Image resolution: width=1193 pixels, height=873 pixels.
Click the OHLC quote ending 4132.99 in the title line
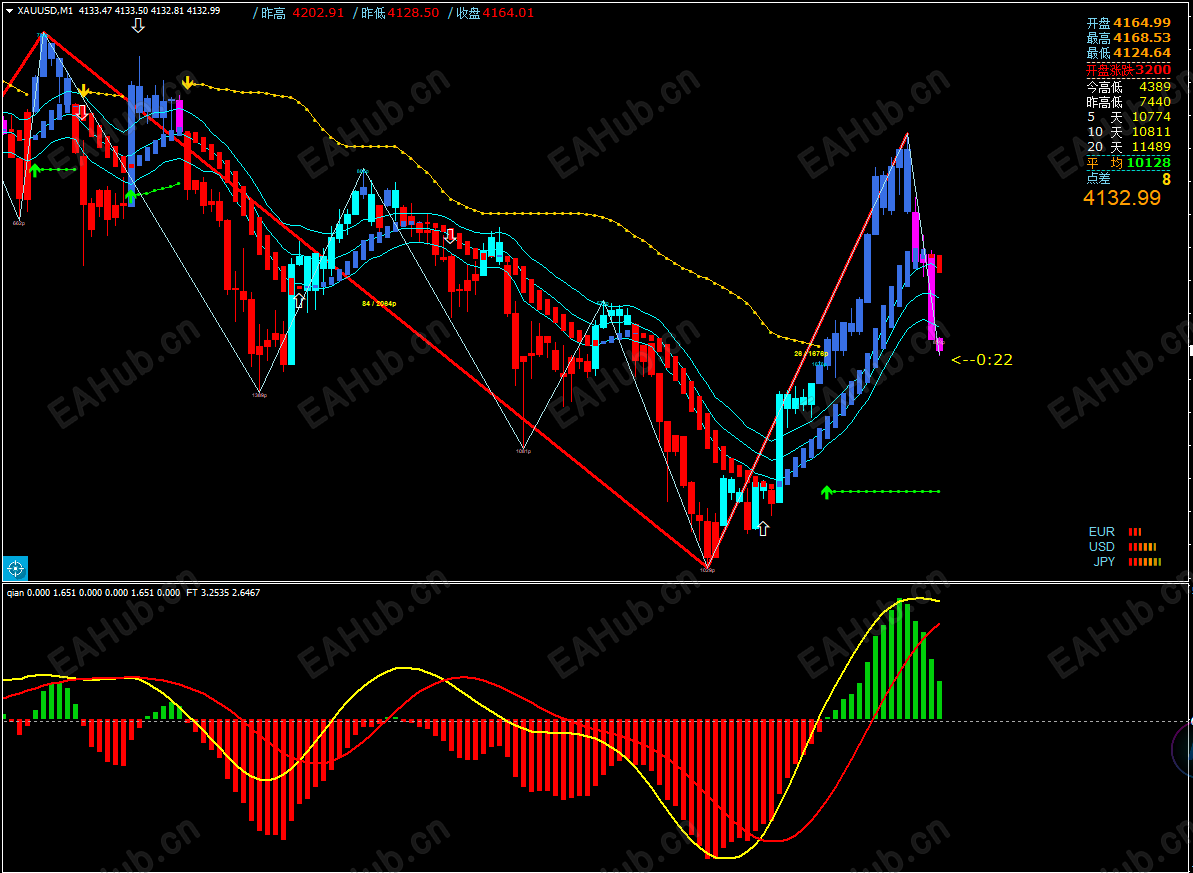coord(150,11)
